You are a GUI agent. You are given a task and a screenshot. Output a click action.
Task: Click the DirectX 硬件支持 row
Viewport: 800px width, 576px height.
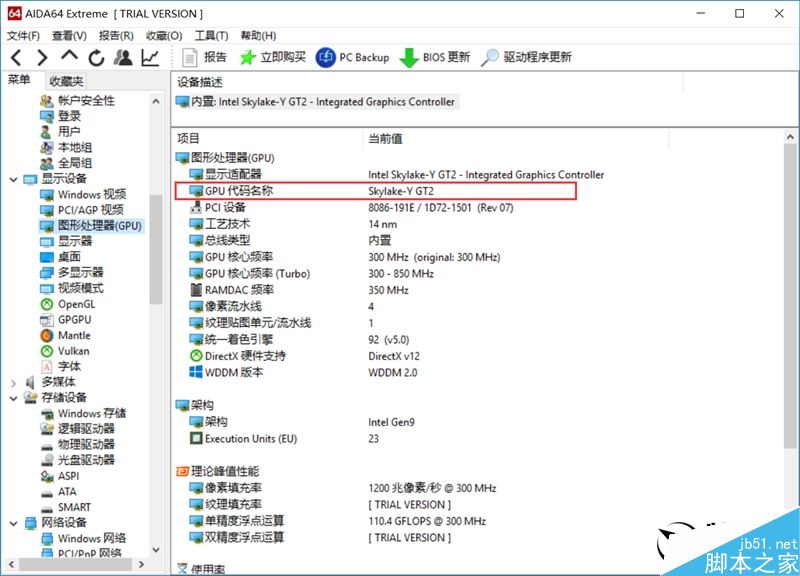click(304, 356)
